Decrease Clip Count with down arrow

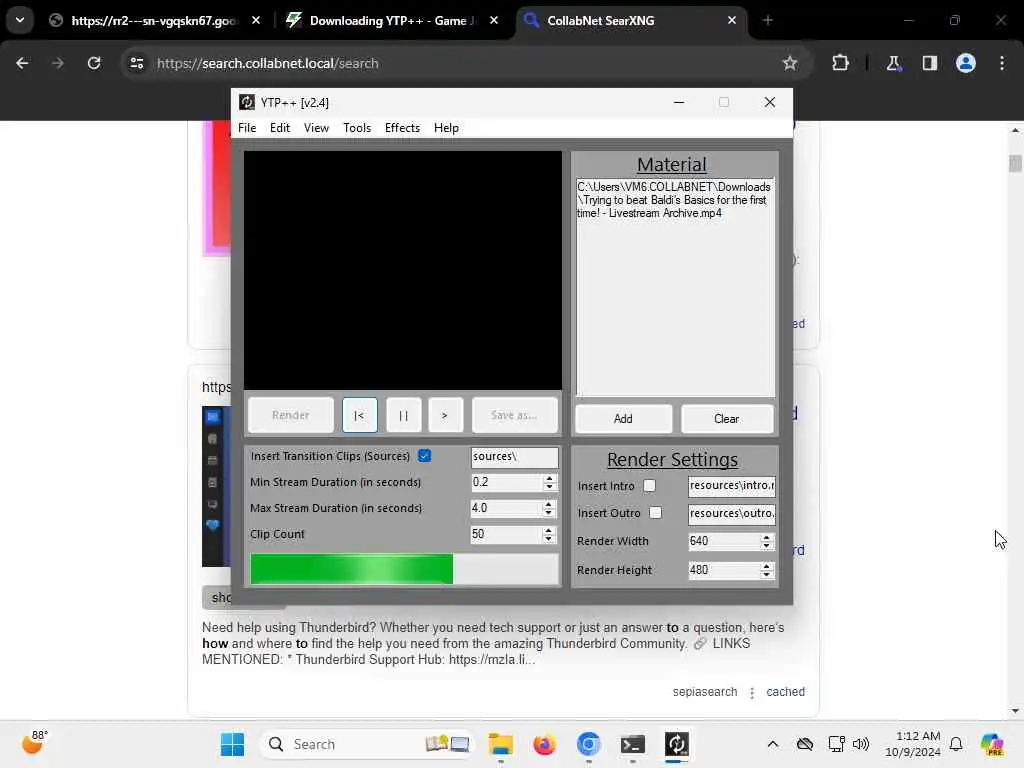(549, 539)
